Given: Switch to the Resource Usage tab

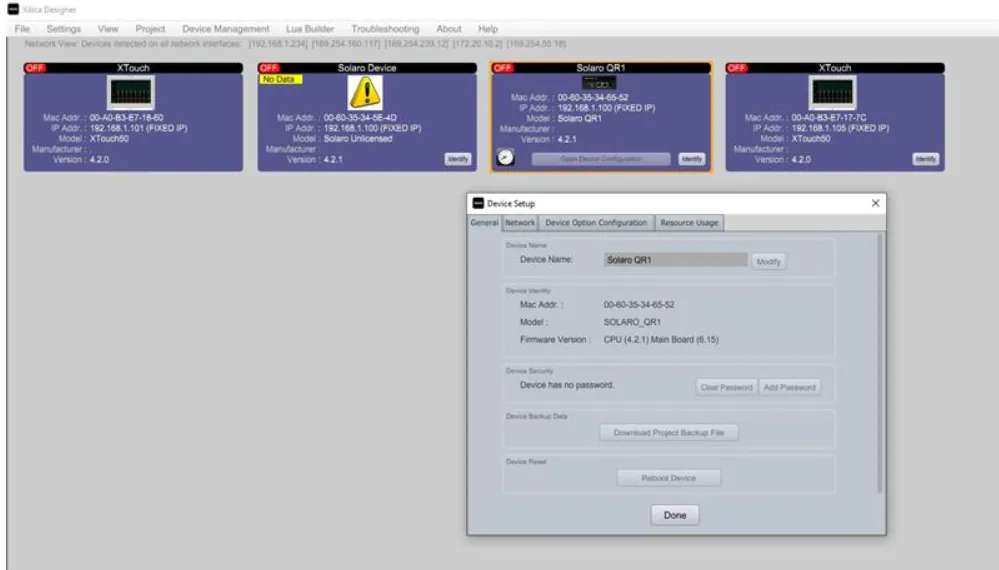Looking at the screenshot, I should tap(689, 222).
